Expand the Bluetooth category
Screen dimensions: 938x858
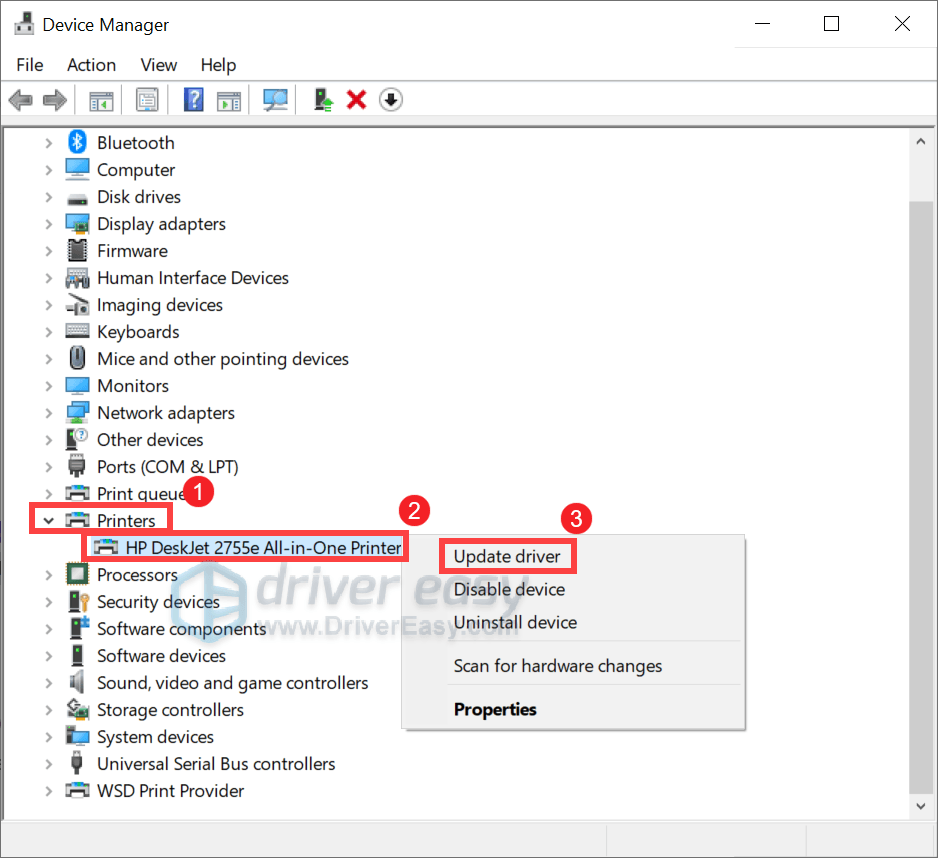[48, 143]
